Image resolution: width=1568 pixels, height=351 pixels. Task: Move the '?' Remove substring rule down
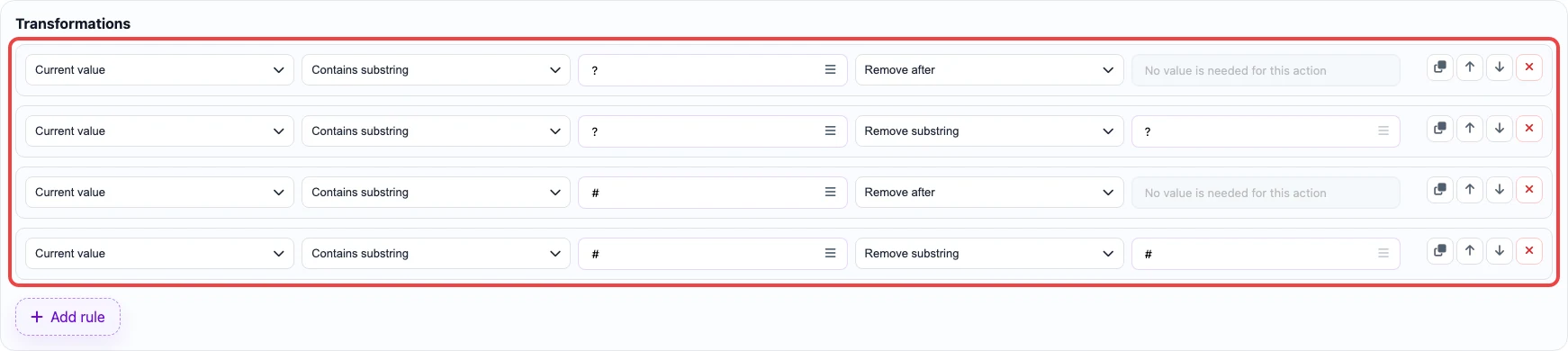pos(1500,129)
